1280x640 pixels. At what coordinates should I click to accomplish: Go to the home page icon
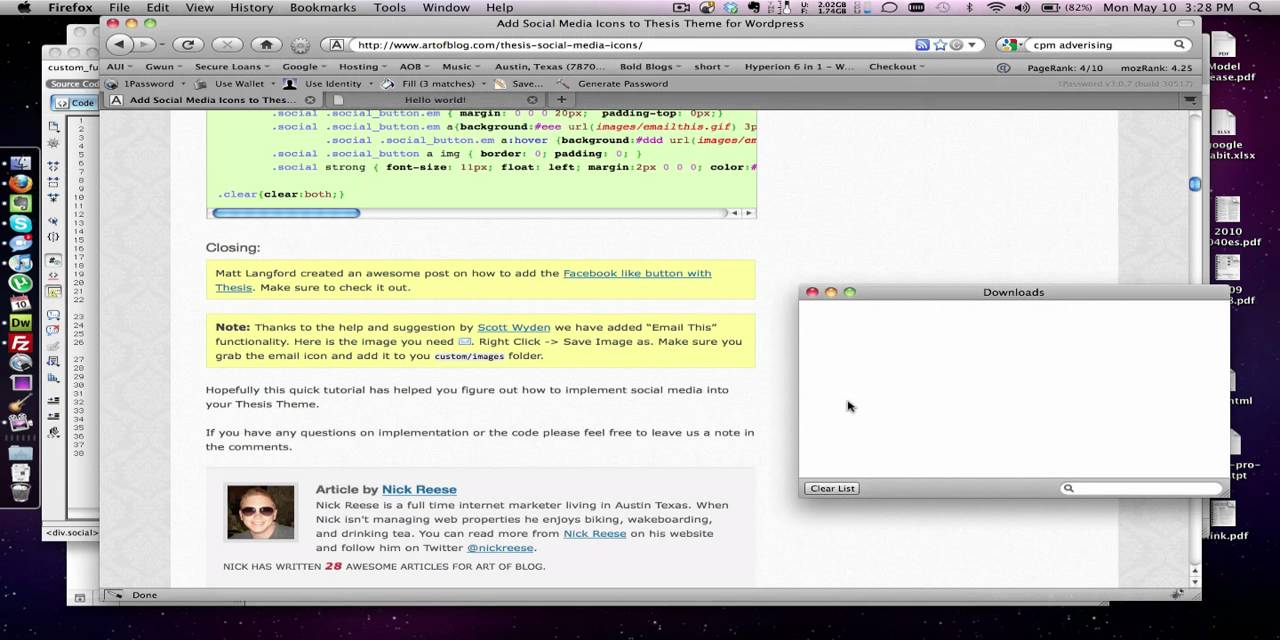point(266,44)
